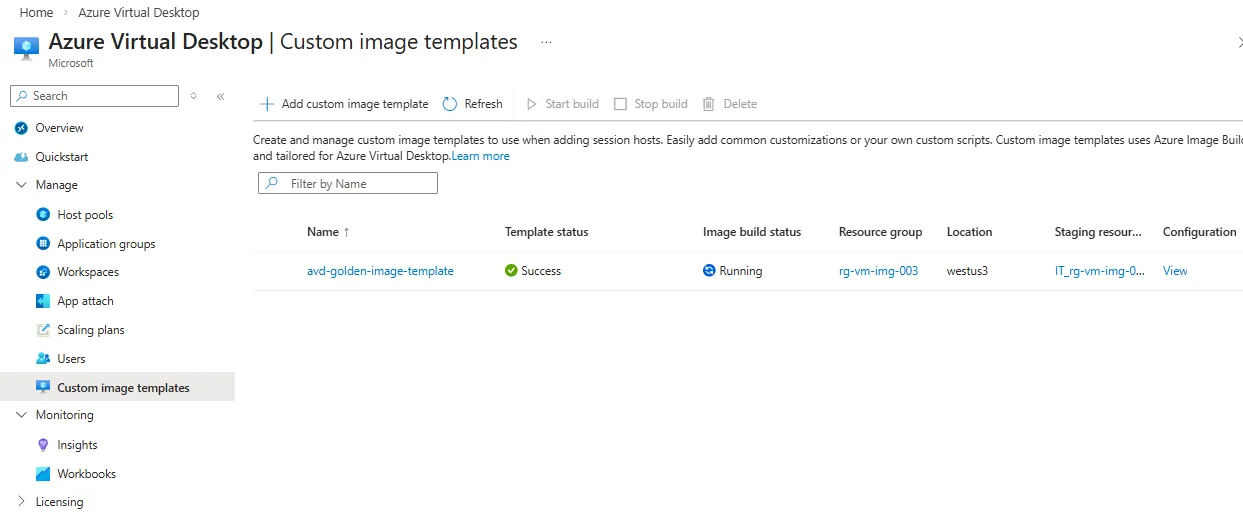Click the Delete trash can icon
This screenshot has height=532, width=1243.
pyautogui.click(x=709, y=104)
